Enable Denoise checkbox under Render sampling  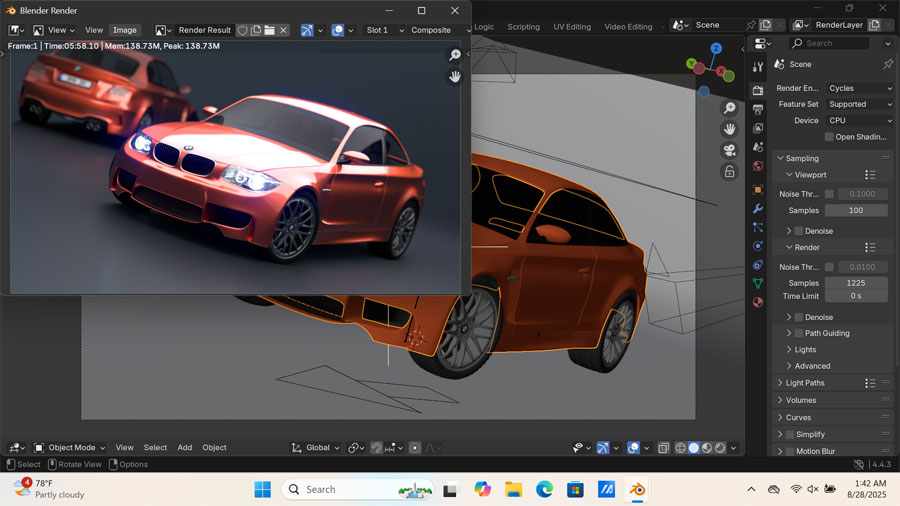[x=798, y=317]
